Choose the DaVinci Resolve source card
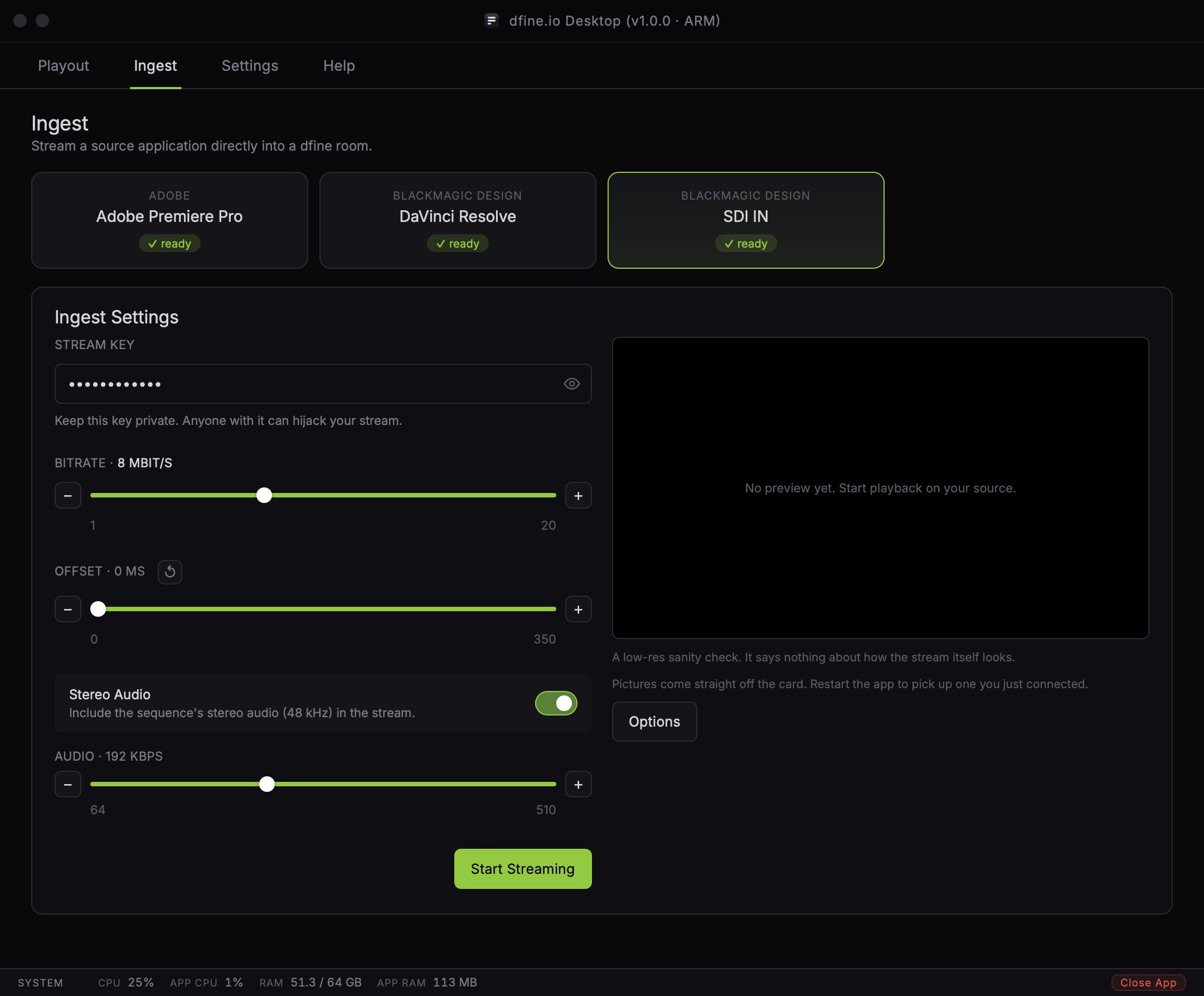Viewport: 1204px width, 996px height. tap(458, 220)
